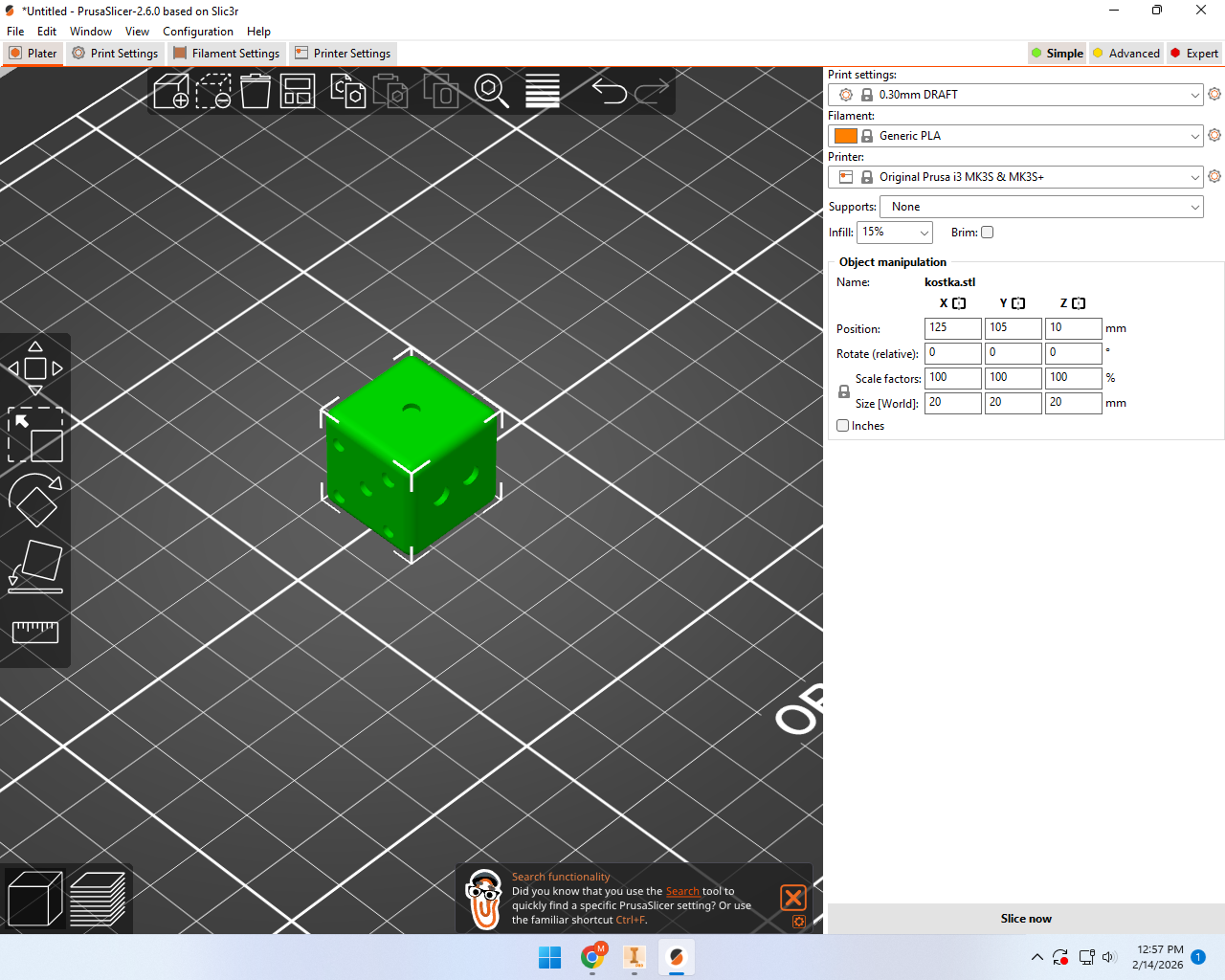Switch to Expert mode
The height and width of the screenshot is (980, 1225).
(1194, 54)
